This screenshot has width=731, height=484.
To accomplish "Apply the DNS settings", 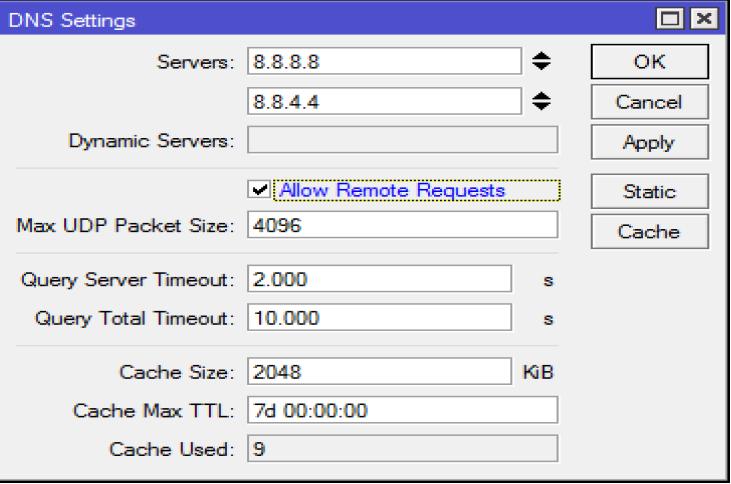I will tap(648, 142).
